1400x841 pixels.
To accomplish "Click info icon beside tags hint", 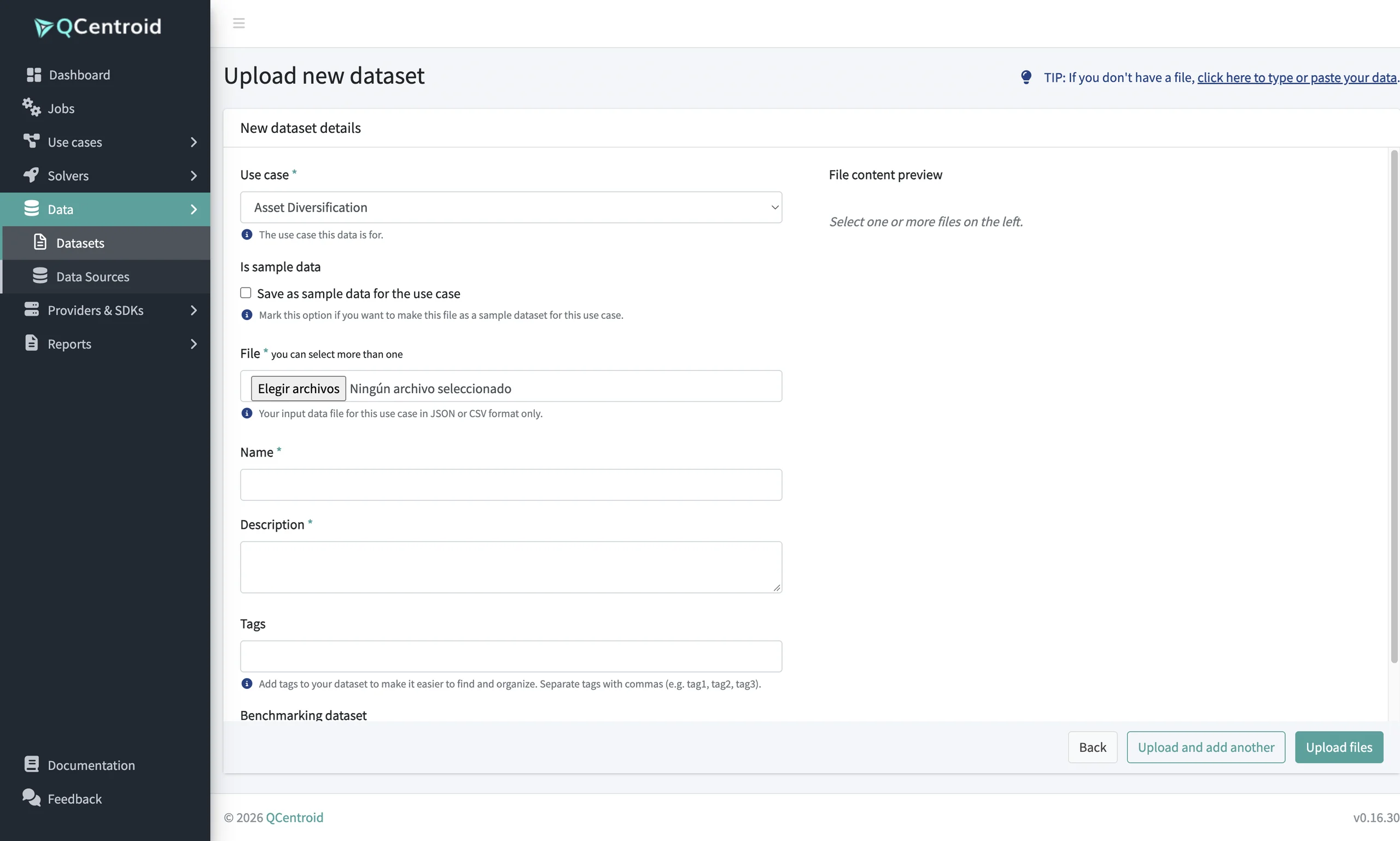I will tap(247, 684).
